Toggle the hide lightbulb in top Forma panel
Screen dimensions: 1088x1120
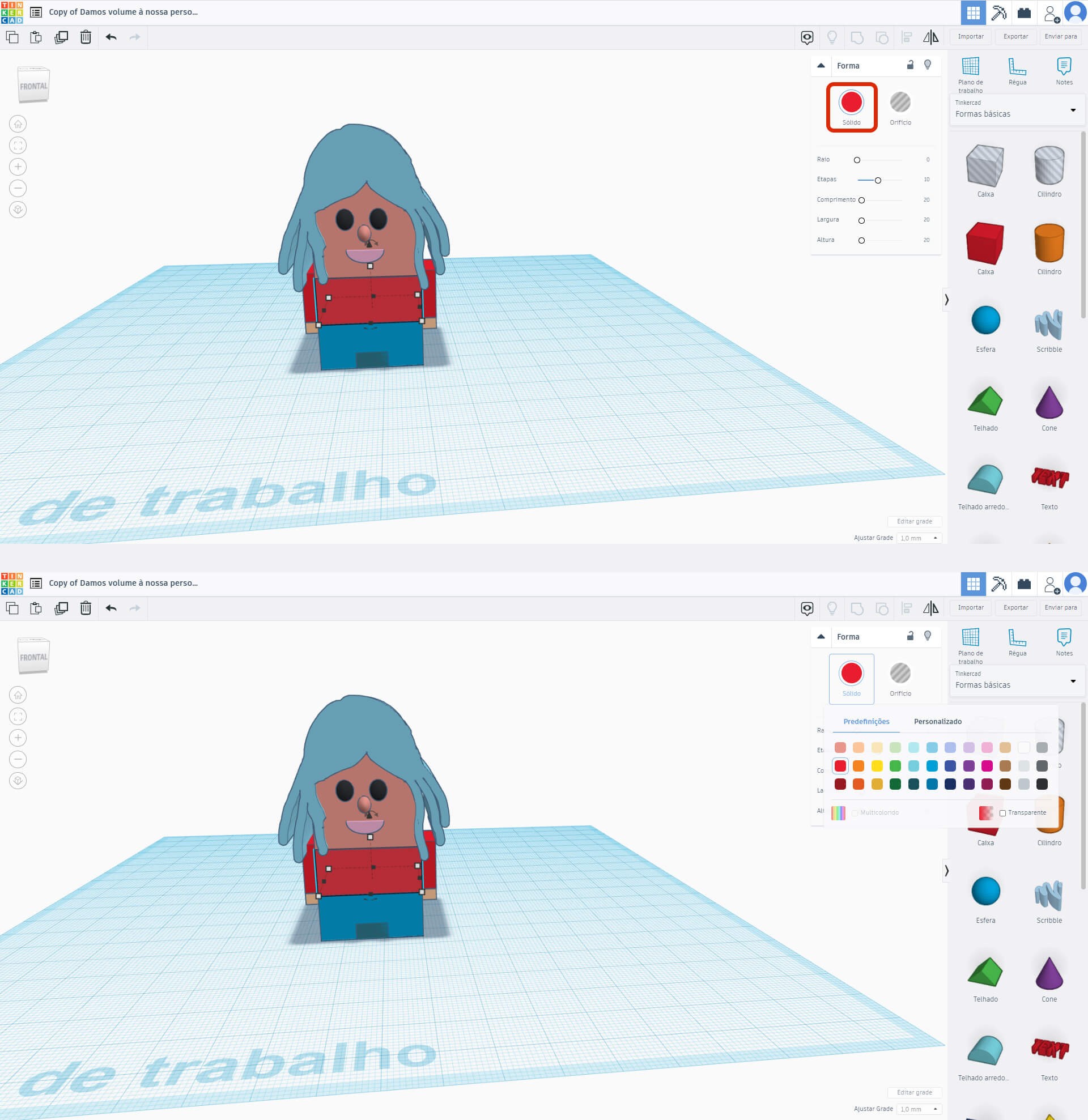(x=928, y=65)
